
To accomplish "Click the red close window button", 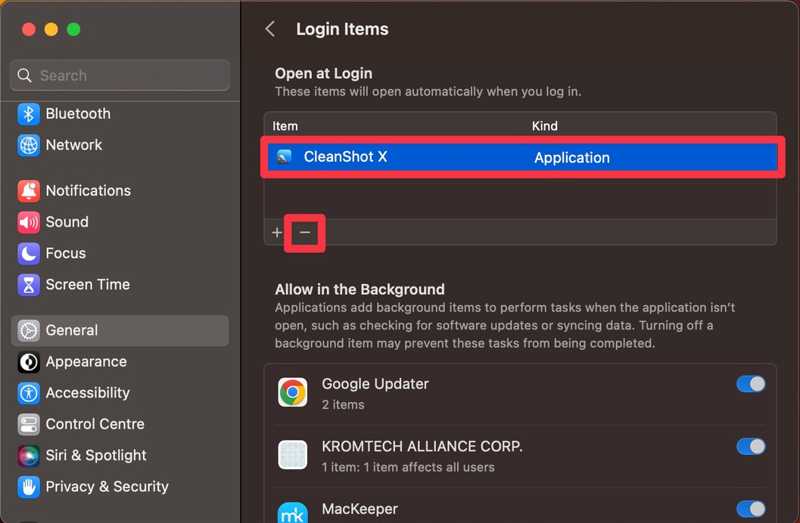I will pyautogui.click(x=29, y=30).
